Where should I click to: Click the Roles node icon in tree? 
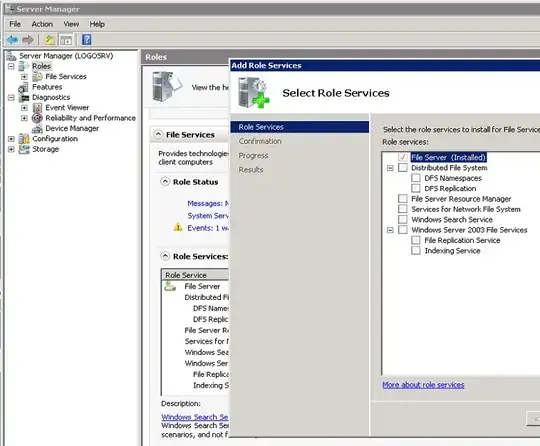(x=24, y=66)
